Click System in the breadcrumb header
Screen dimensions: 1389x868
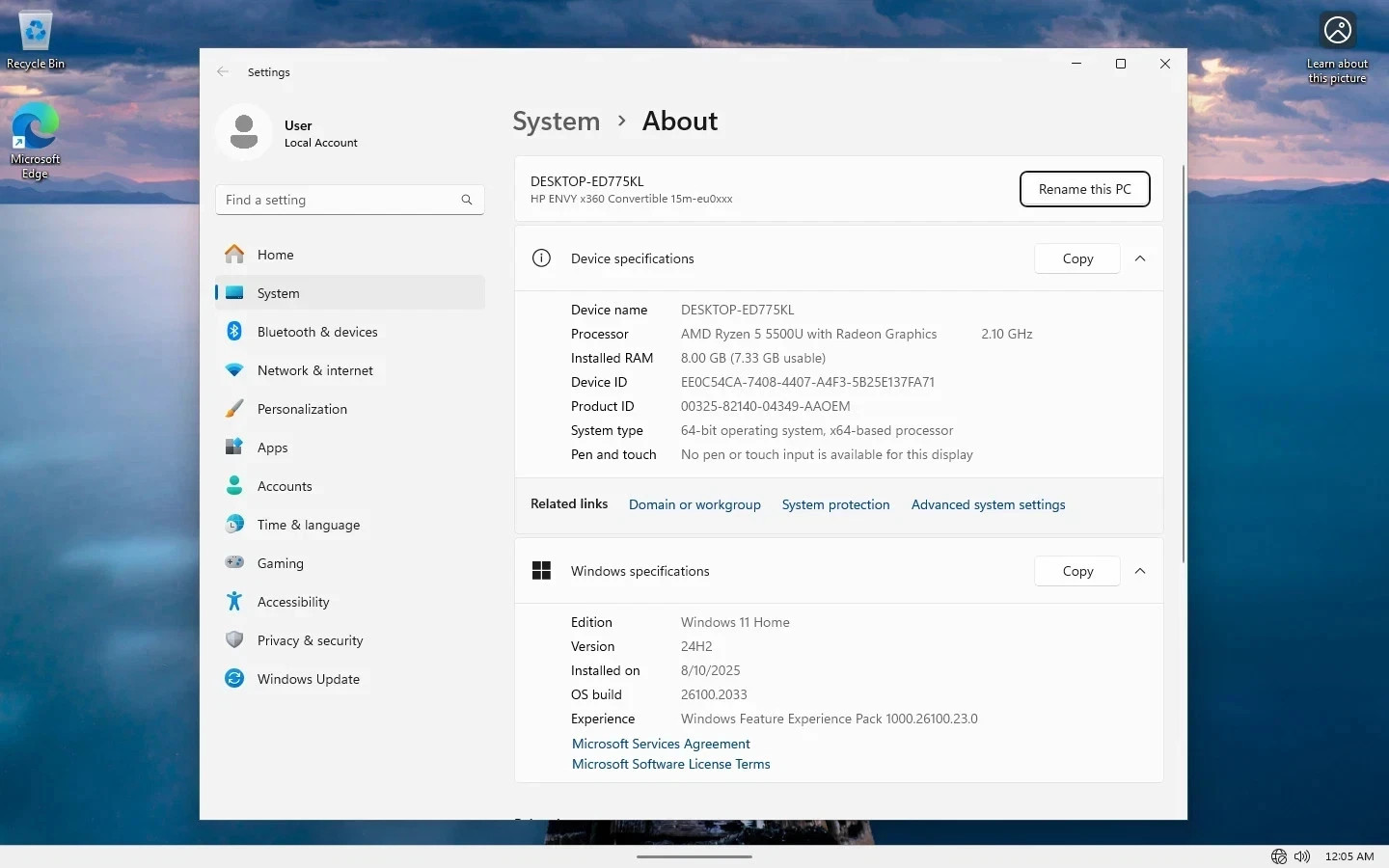(x=557, y=122)
